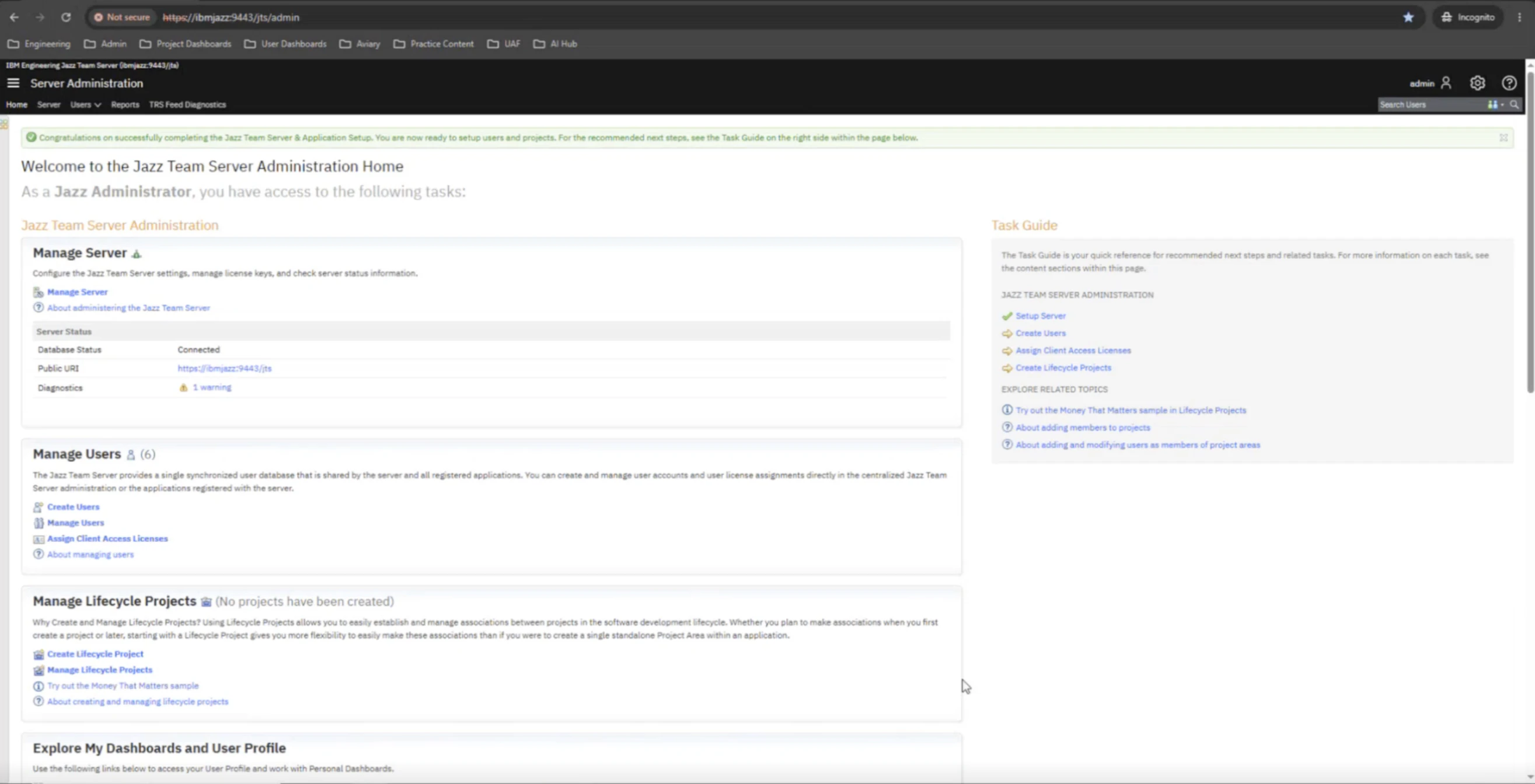The height and width of the screenshot is (784, 1535).
Task: Open the Practice Content bookmarks folder
Action: coord(434,44)
